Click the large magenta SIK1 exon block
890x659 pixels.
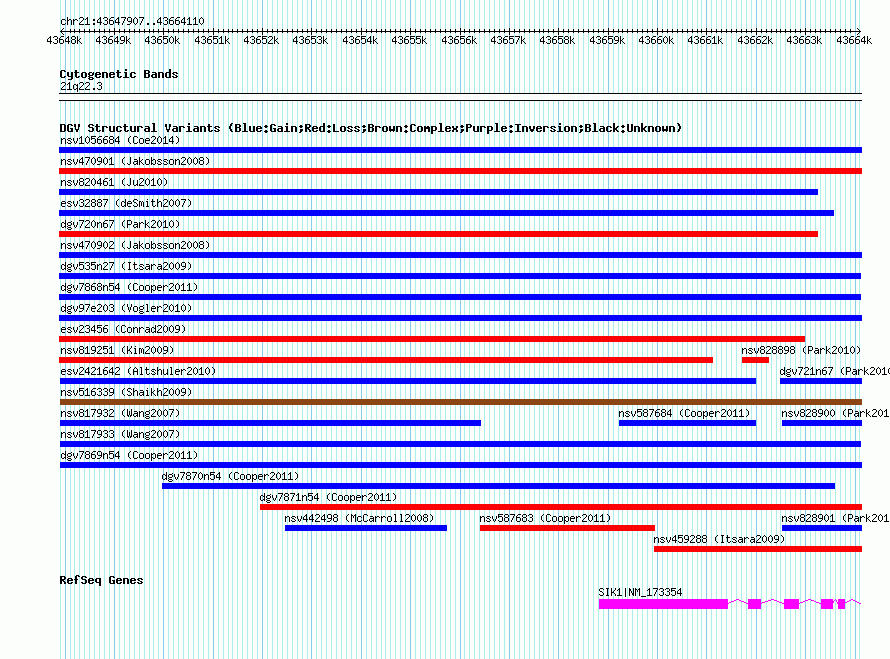pyautogui.click(x=663, y=604)
